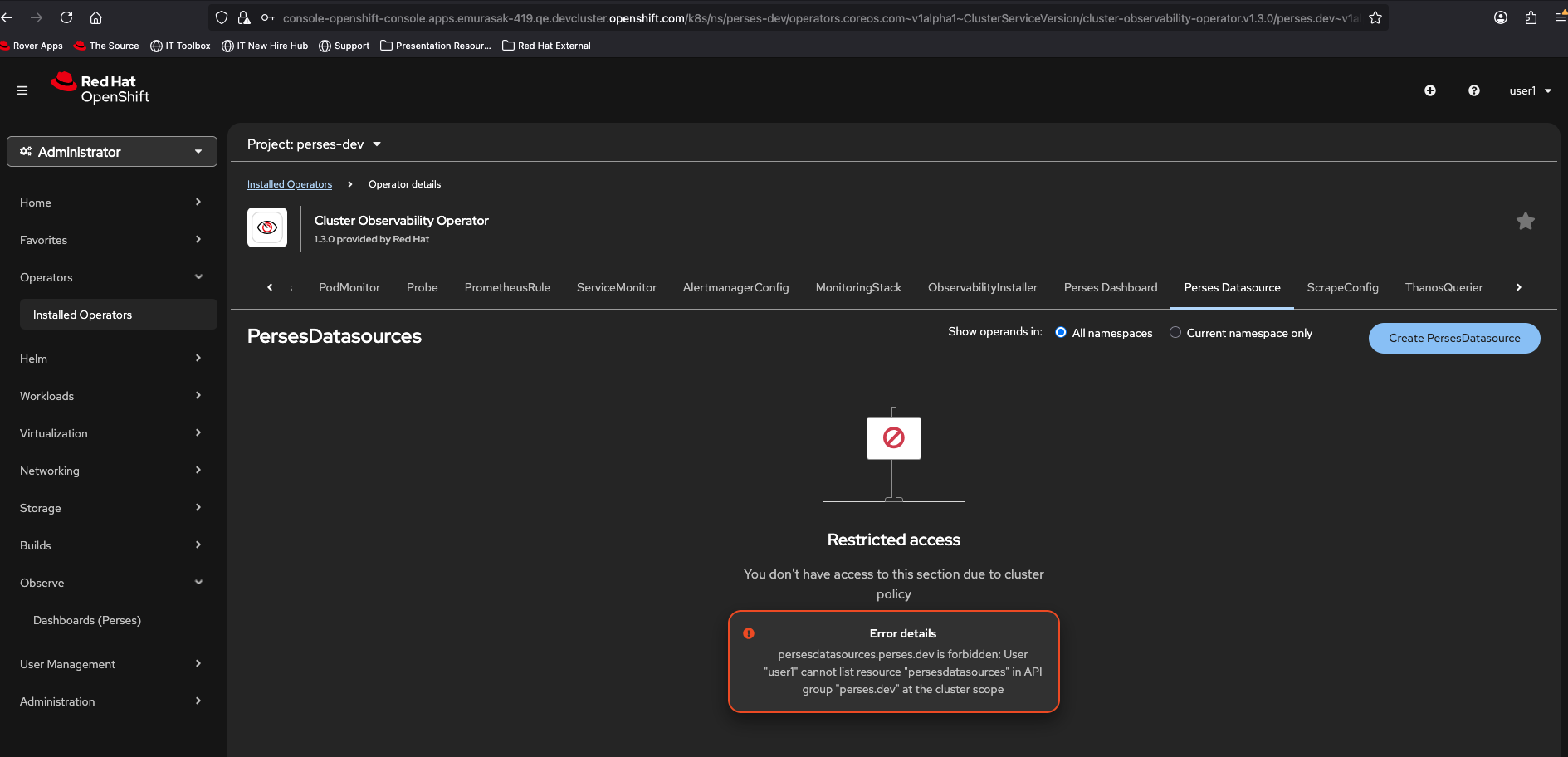Open the Project perses-dev dropdown
Screen dimensions: 1568x757
[314, 144]
